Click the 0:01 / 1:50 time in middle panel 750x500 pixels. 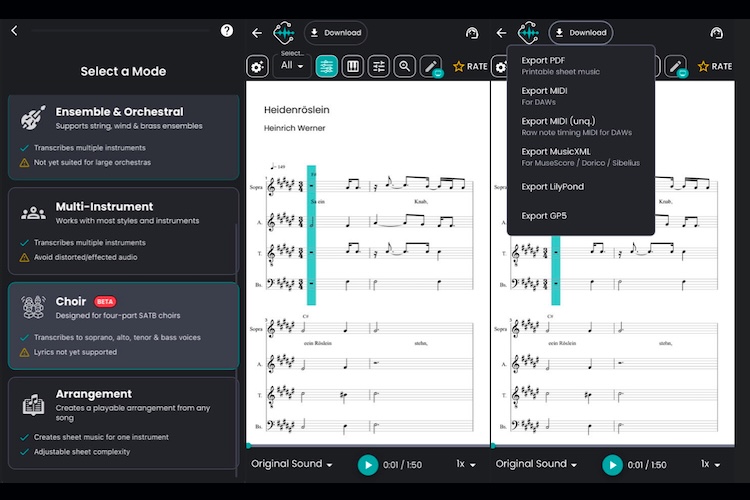[x=402, y=465]
